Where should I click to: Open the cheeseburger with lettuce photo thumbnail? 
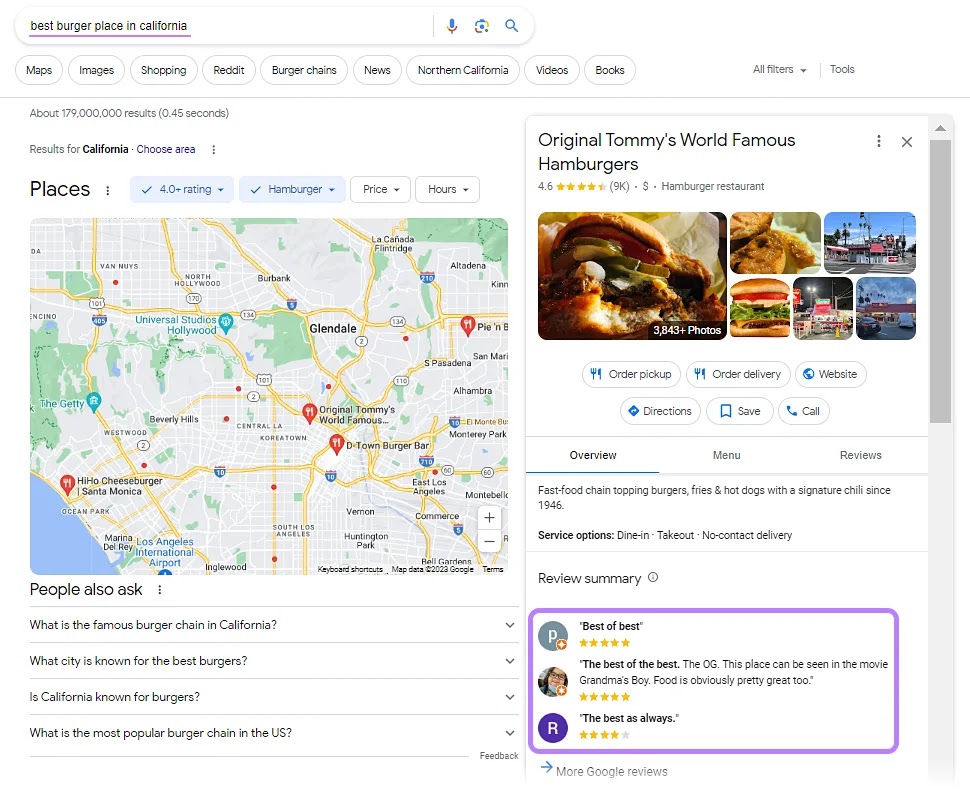(x=760, y=308)
